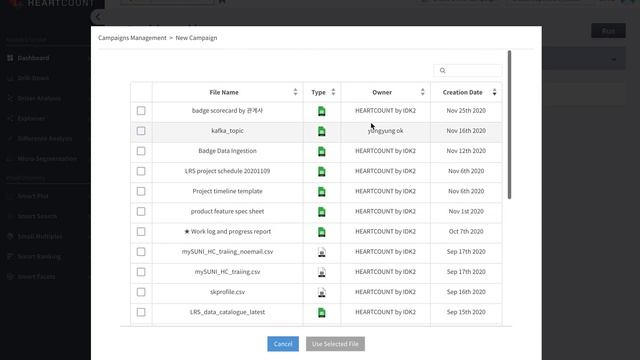Viewport: 640px width, 360px height.
Task: Click file name 'kafka_topic'
Action: [227, 131]
